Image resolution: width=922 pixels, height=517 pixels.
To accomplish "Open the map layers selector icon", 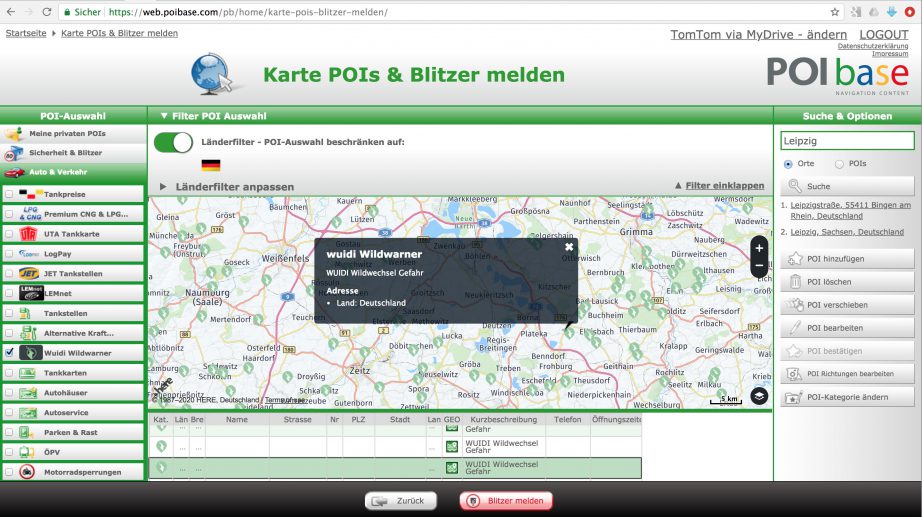I will [x=759, y=396].
